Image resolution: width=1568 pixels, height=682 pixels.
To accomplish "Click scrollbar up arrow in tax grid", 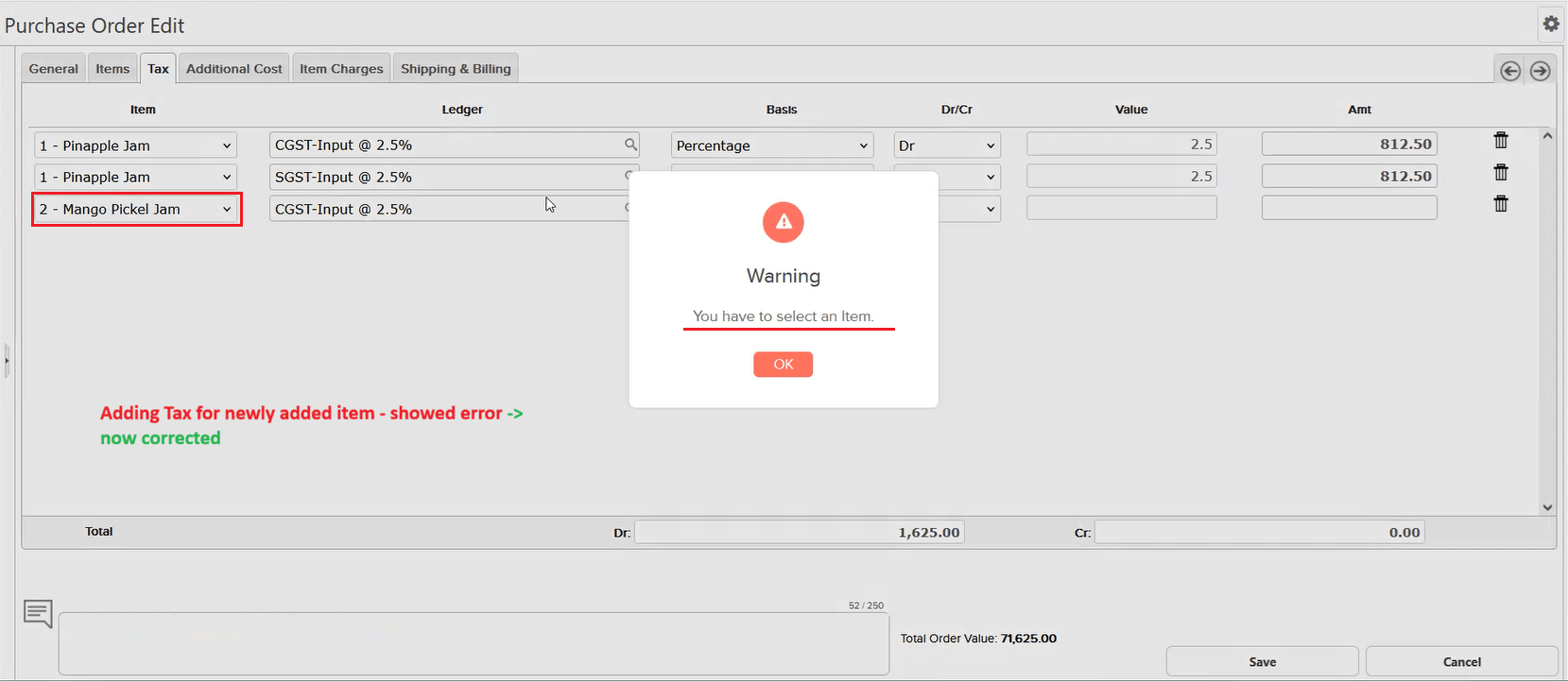I will (x=1547, y=136).
